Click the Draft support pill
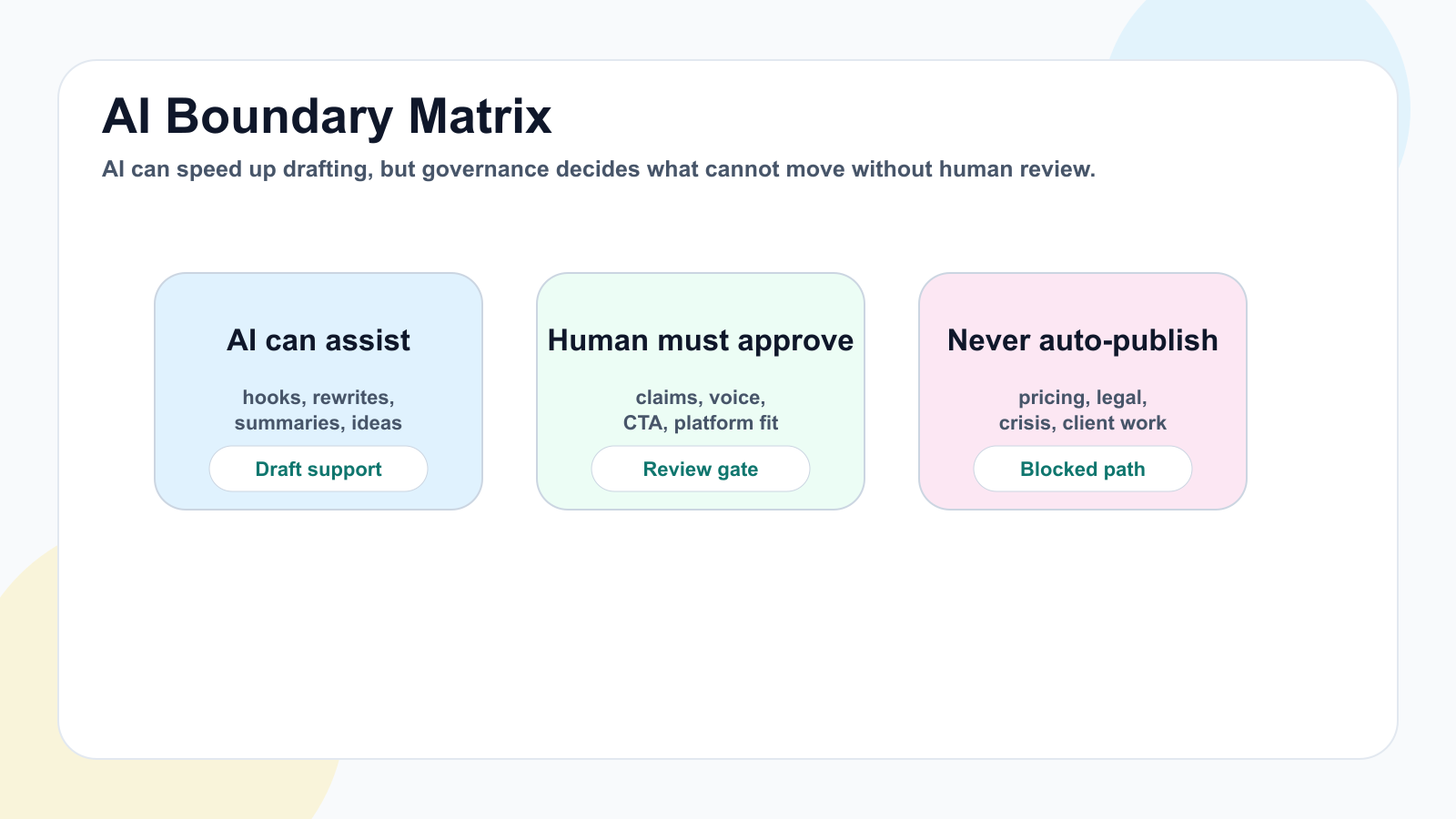 click(318, 469)
